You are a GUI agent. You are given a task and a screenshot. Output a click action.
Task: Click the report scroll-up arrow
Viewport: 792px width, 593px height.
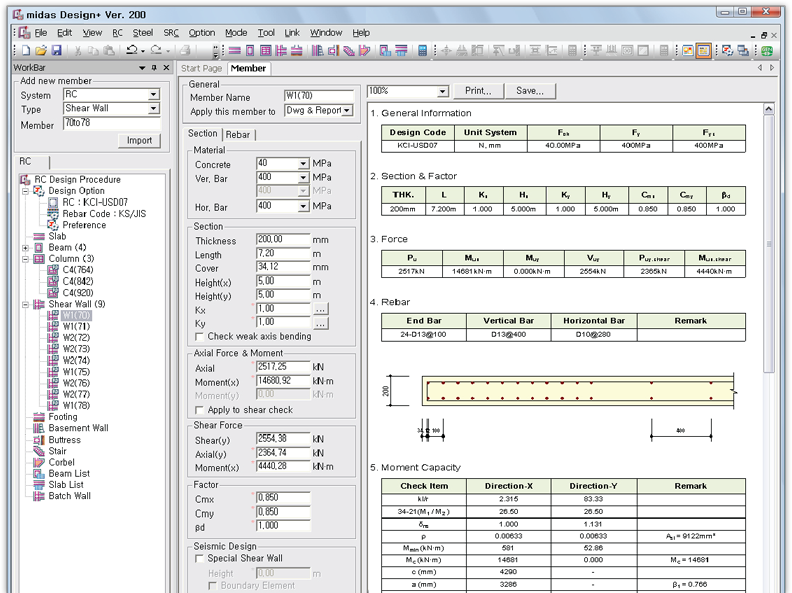tap(769, 109)
